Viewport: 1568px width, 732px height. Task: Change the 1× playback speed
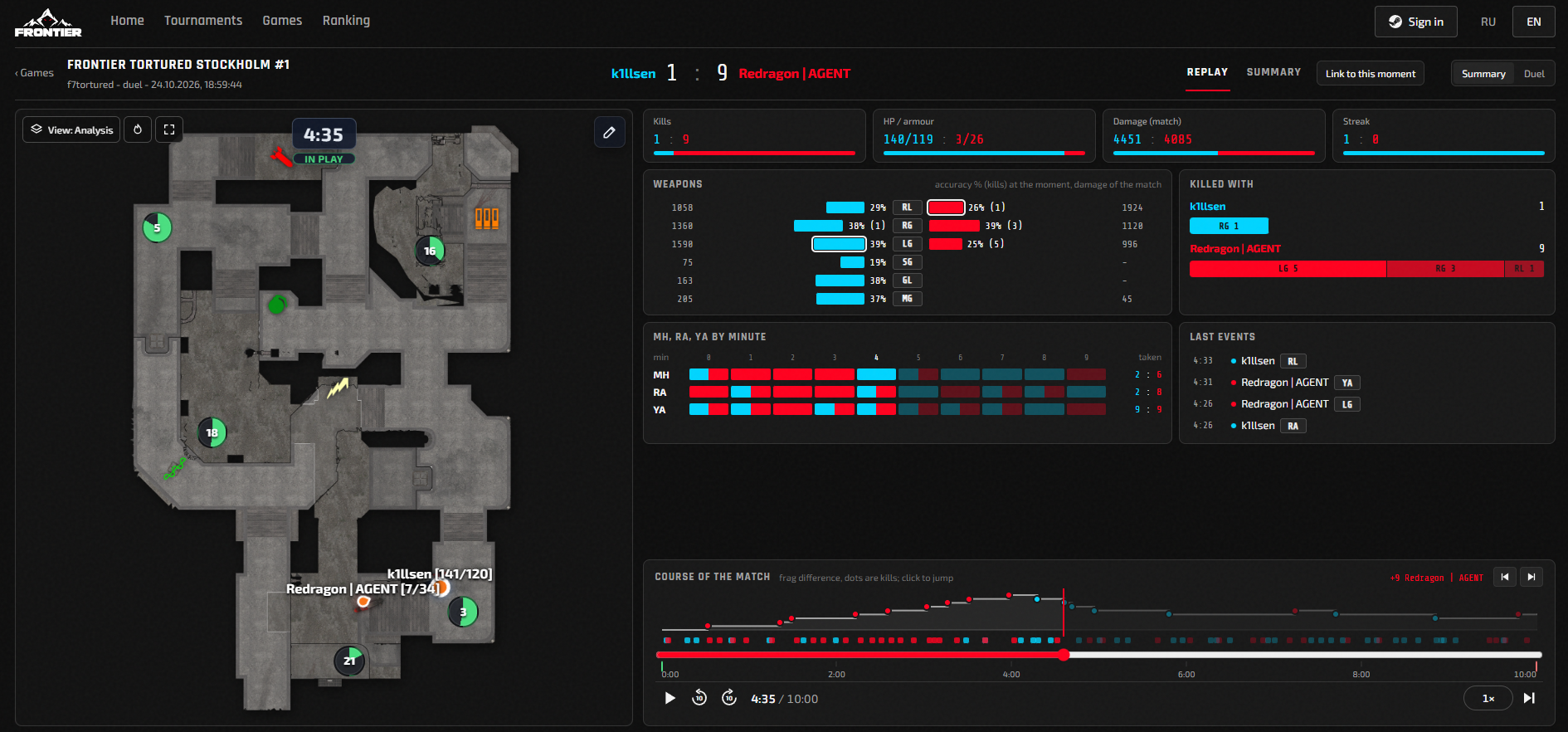(x=1488, y=698)
